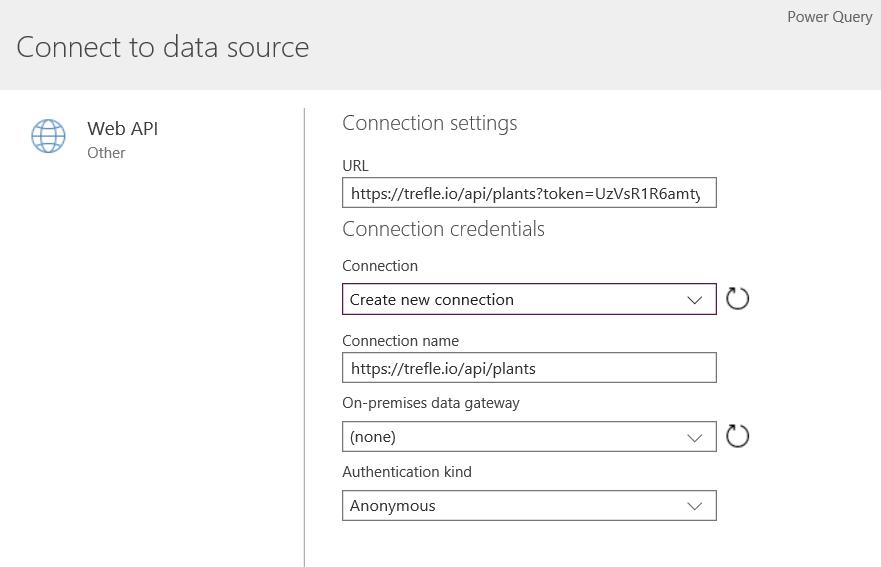Click the 'Other' category label
The width and height of the screenshot is (881, 567).
pos(106,153)
